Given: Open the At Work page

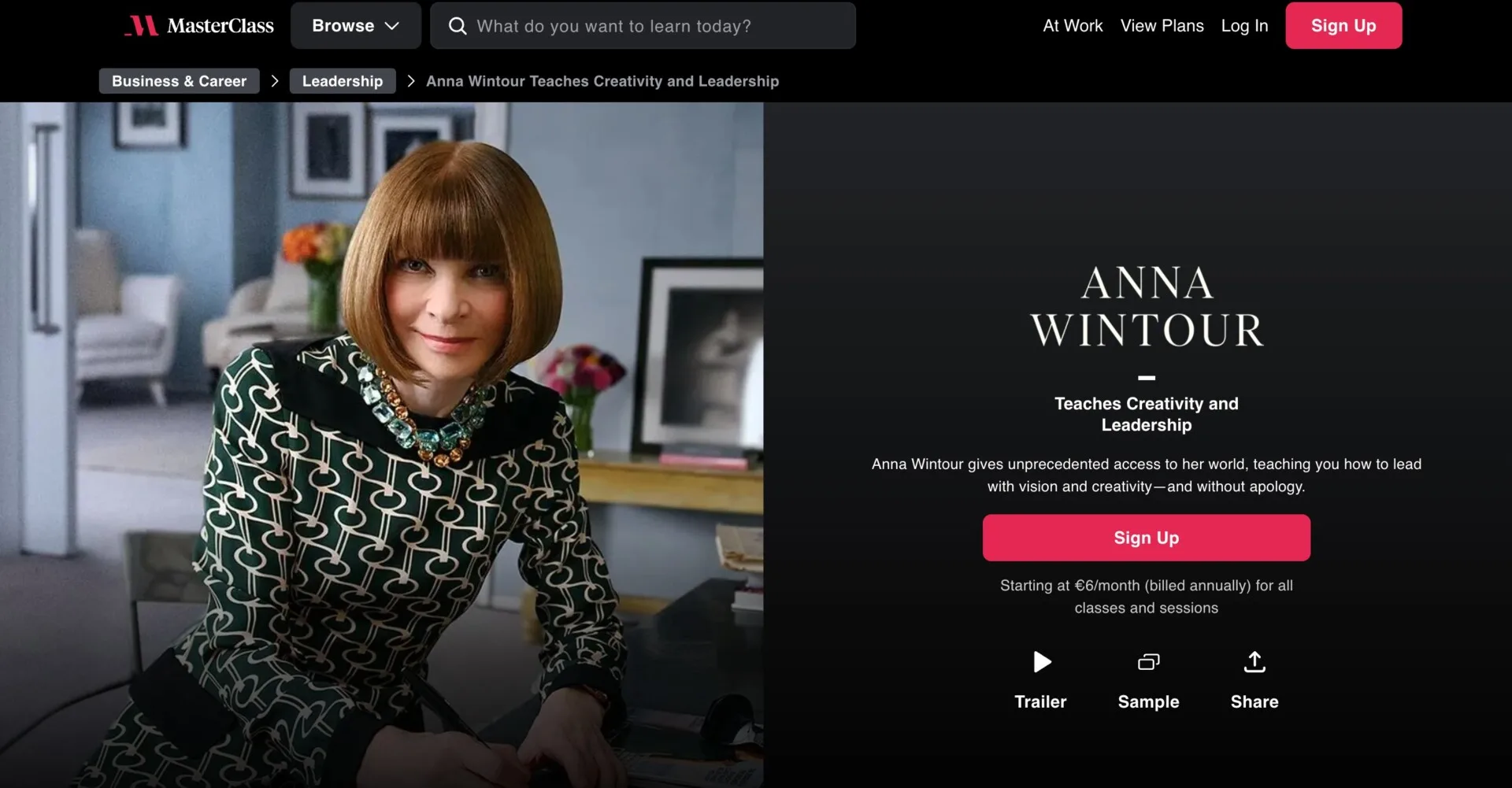Looking at the screenshot, I should (x=1073, y=26).
